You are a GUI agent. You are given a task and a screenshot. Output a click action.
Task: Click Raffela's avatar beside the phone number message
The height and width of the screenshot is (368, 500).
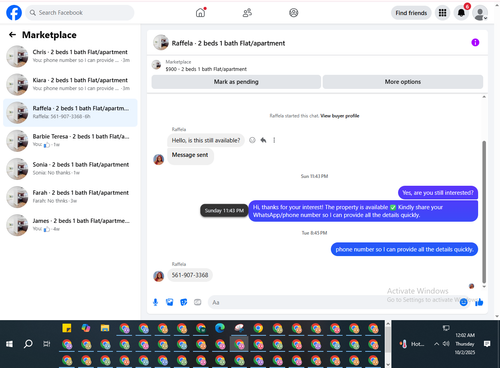click(159, 276)
